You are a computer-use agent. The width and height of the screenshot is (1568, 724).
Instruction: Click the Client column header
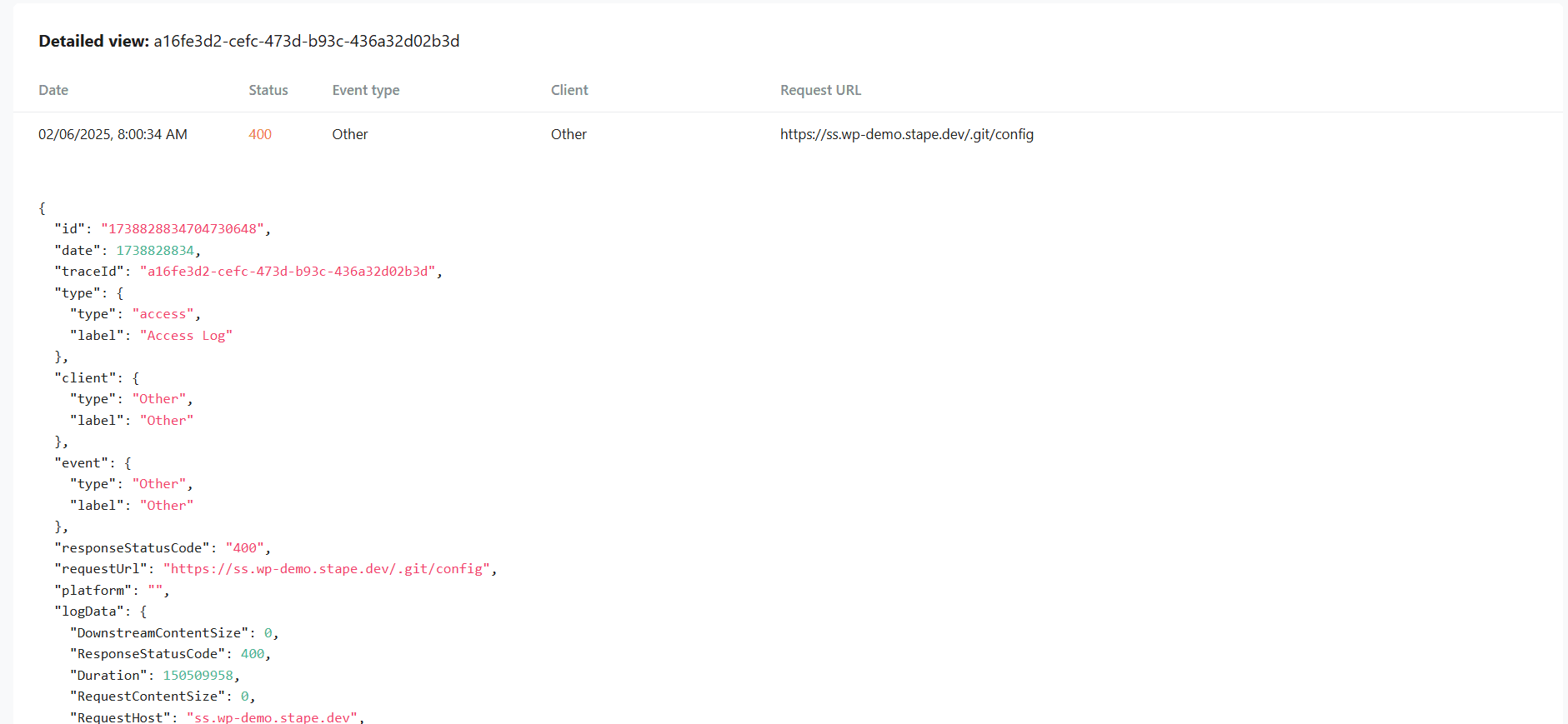click(x=569, y=90)
